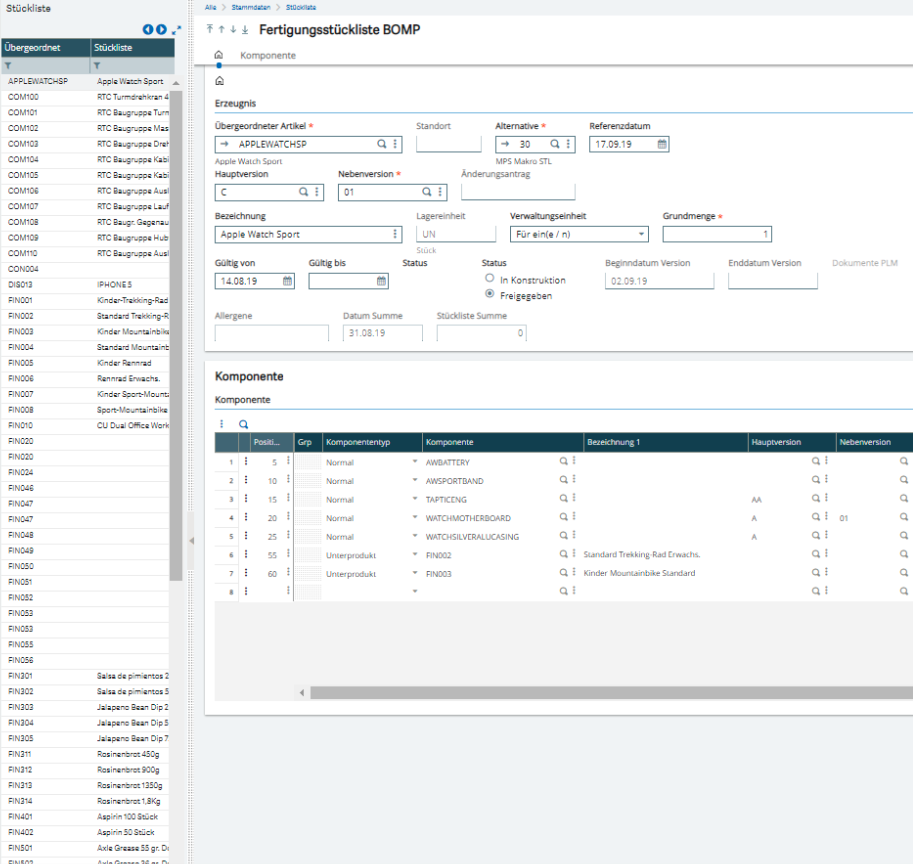
Task: Look up component FIN002 with magnifier
Action: [x=563, y=554]
